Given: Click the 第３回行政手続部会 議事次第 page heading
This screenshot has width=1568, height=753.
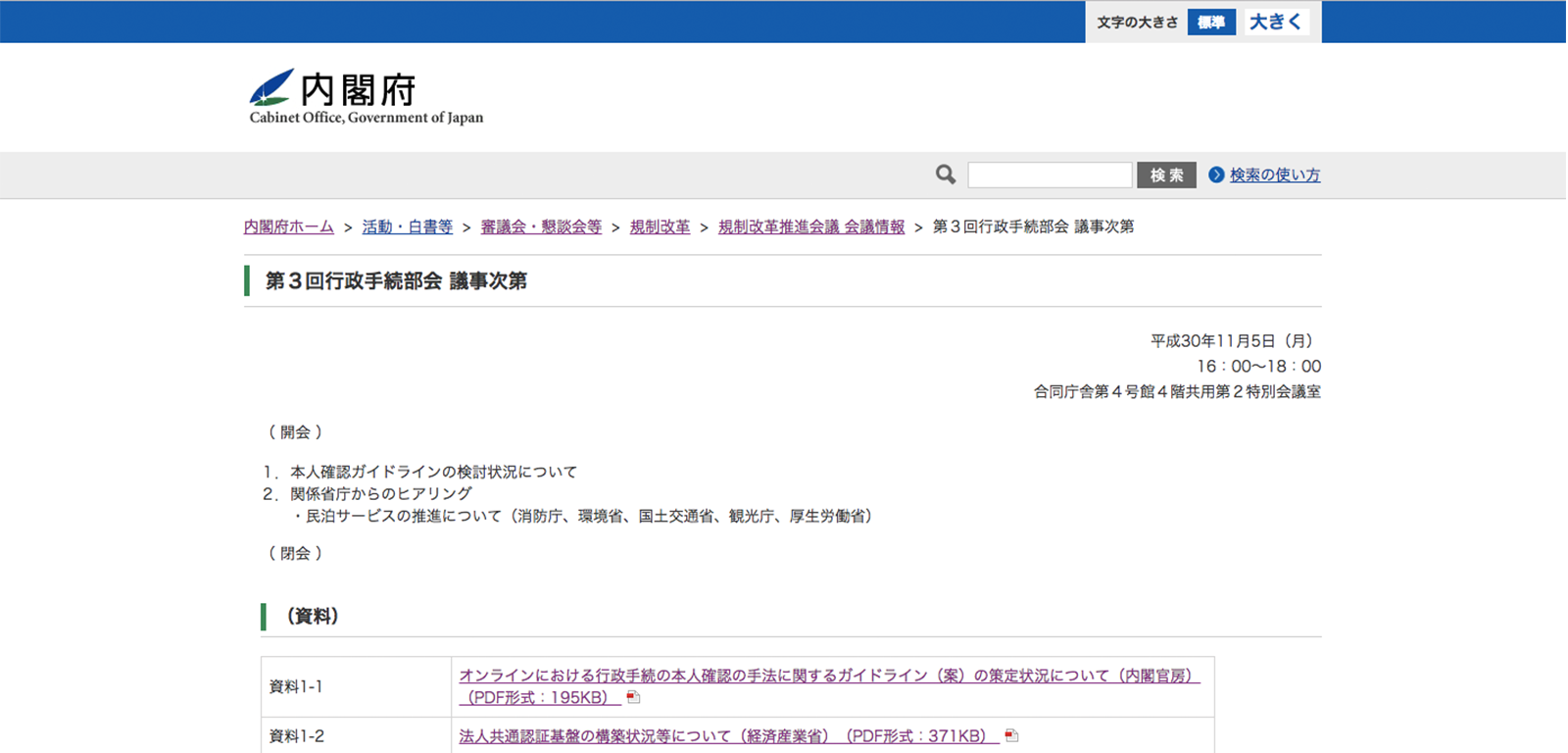Looking at the screenshot, I should pyautogui.click(x=396, y=280).
